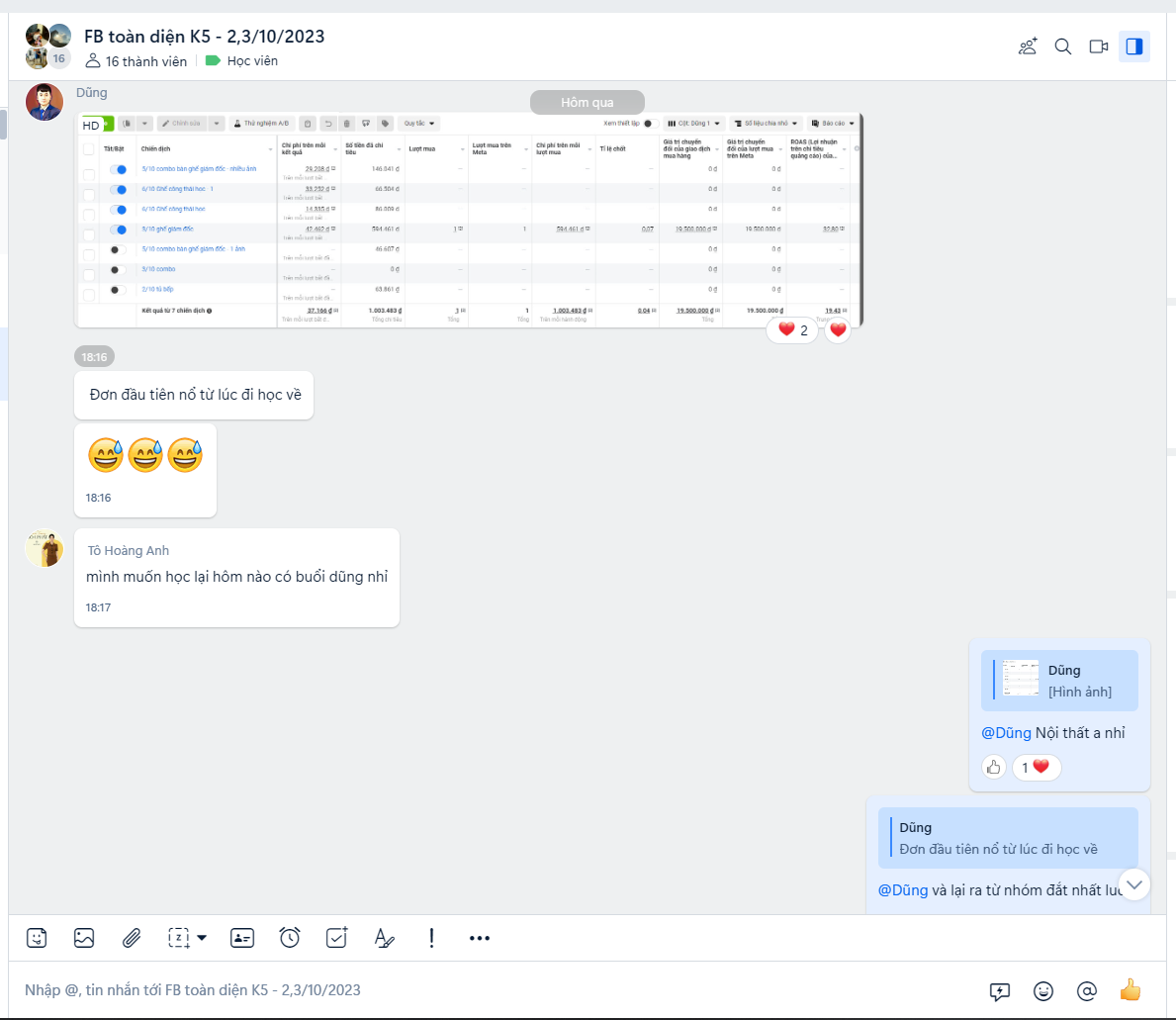The height and width of the screenshot is (1020, 1176).
Task: Start a video call
Action: point(1098,46)
